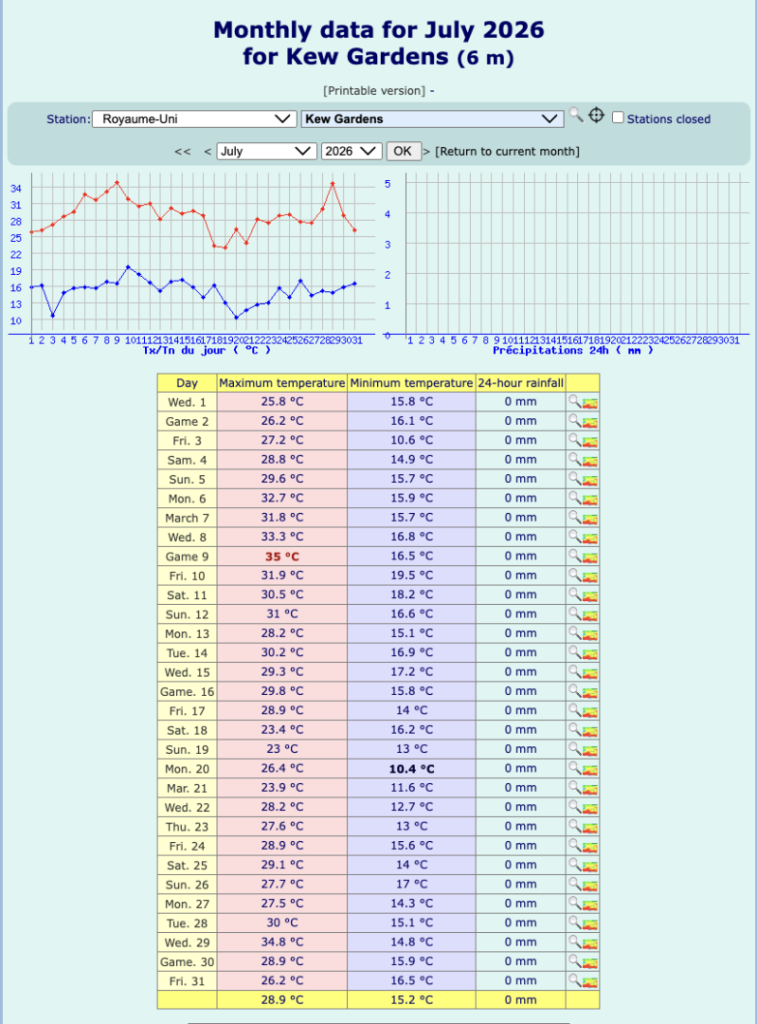Screen dimensions: 757x1024
Task: Expand the Kew Gardens station dropdown
Action: coord(432,119)
